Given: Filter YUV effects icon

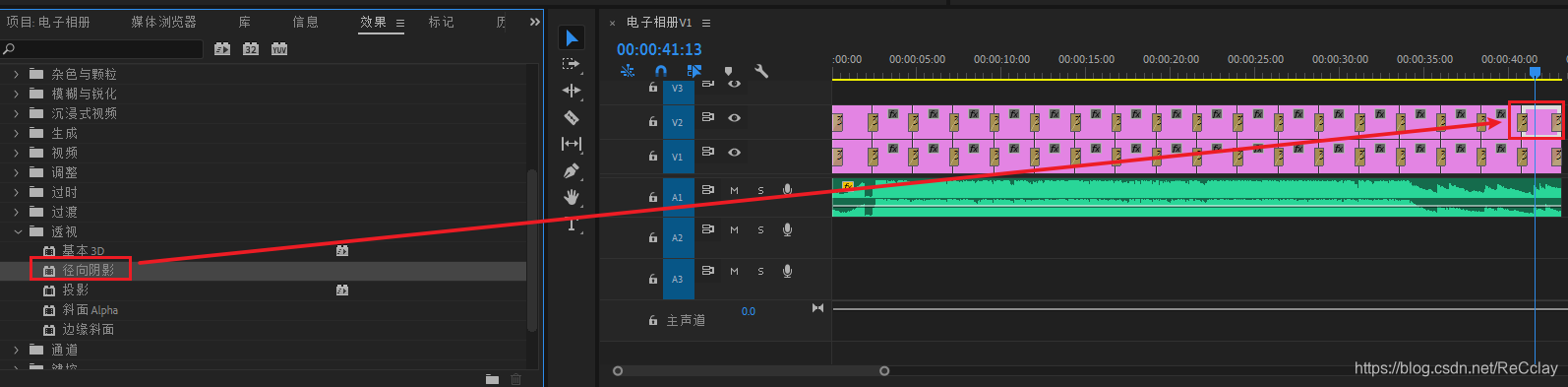Looking at the screenshot, I should 279,48.
